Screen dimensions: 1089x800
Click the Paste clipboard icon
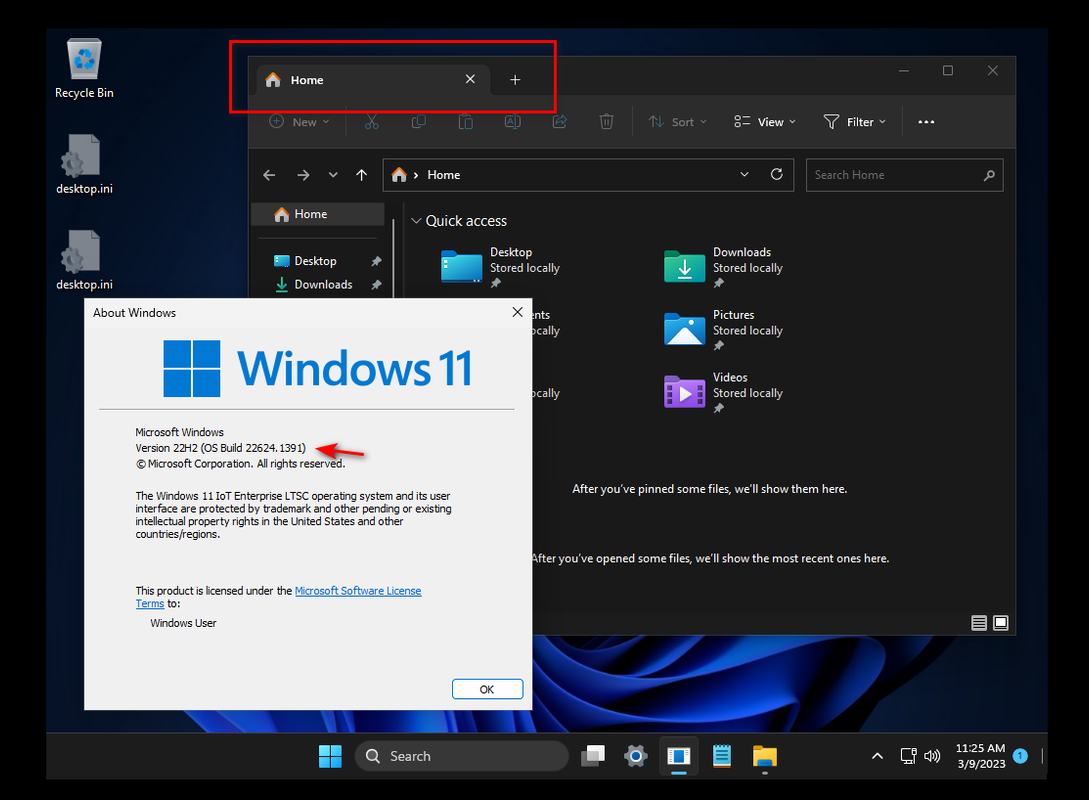click(465, 122)
